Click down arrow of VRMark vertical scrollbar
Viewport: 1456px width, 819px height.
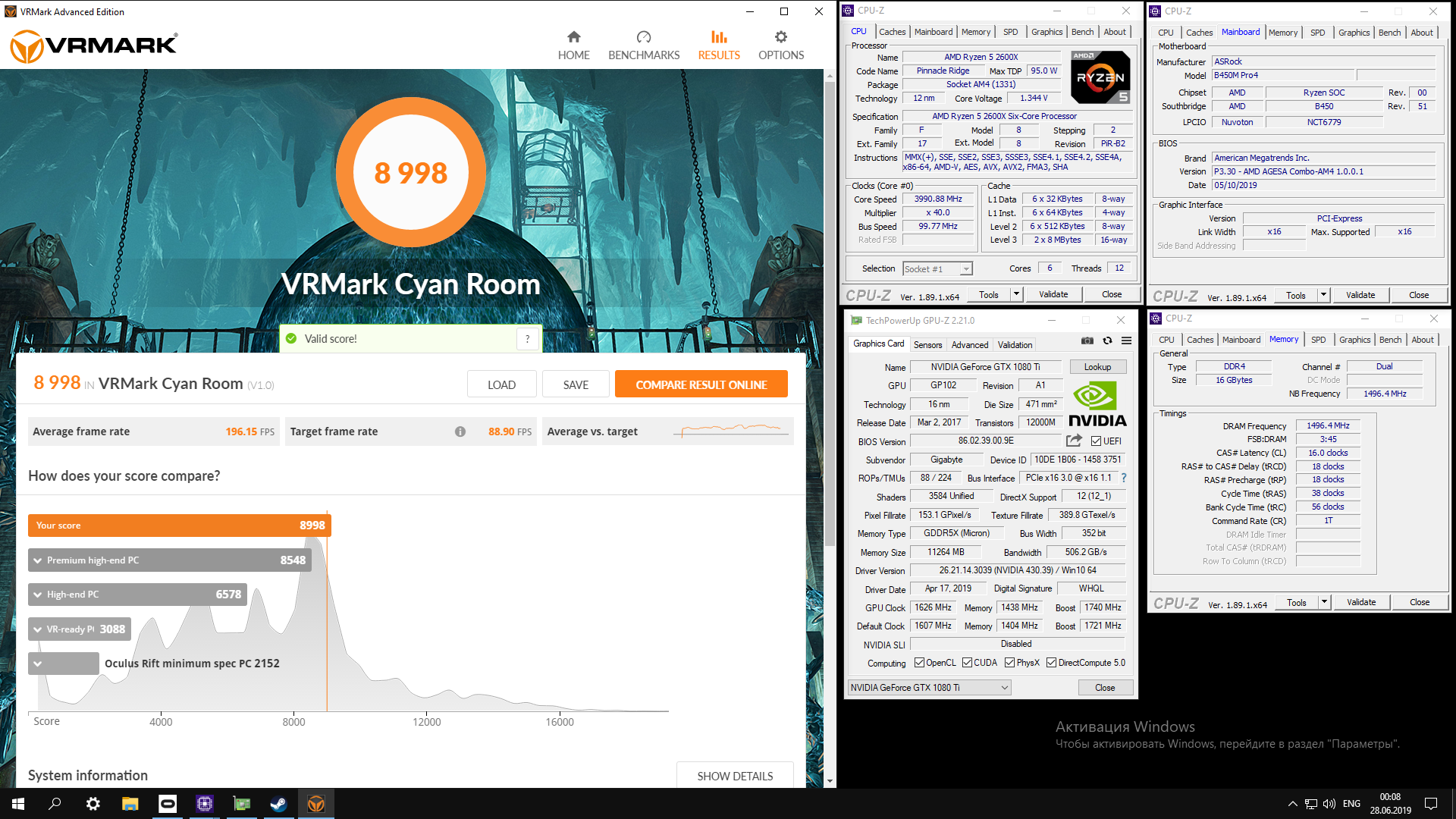(830, 781)
